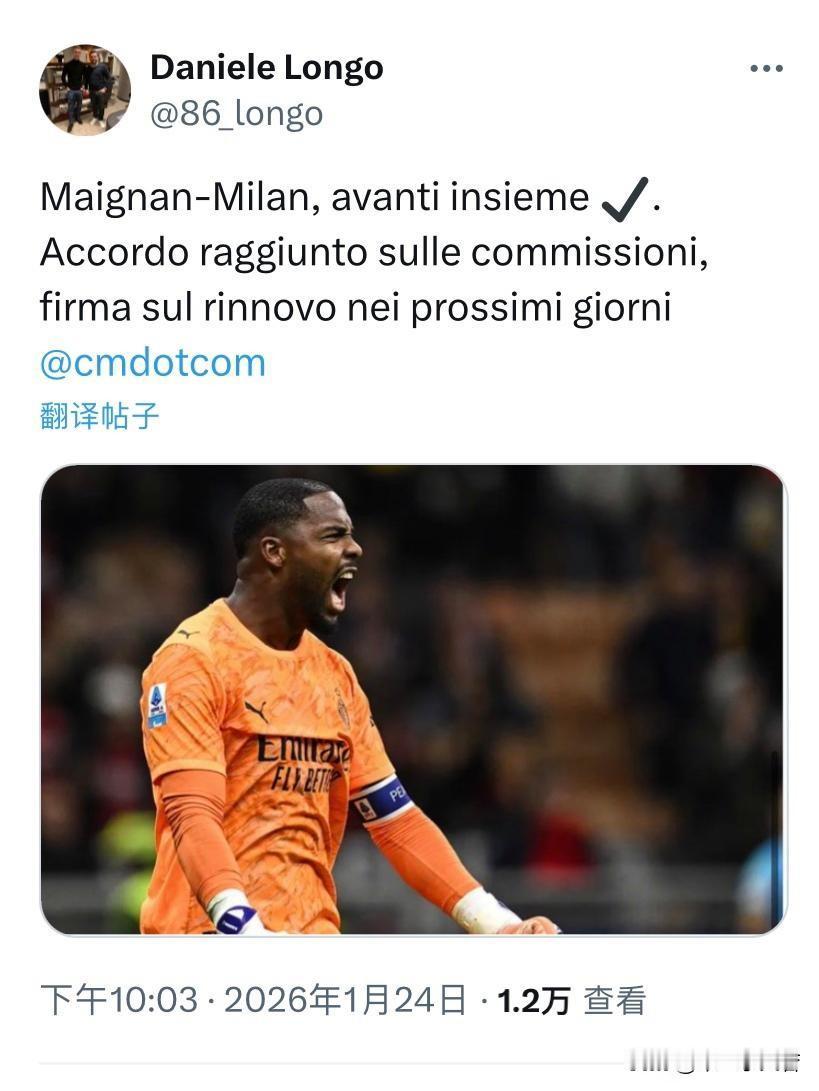The width and height of the screenshot is (819, 1091).
Task: Follow the @cmdotcom mention link
Action: click(x=153, y=363)
